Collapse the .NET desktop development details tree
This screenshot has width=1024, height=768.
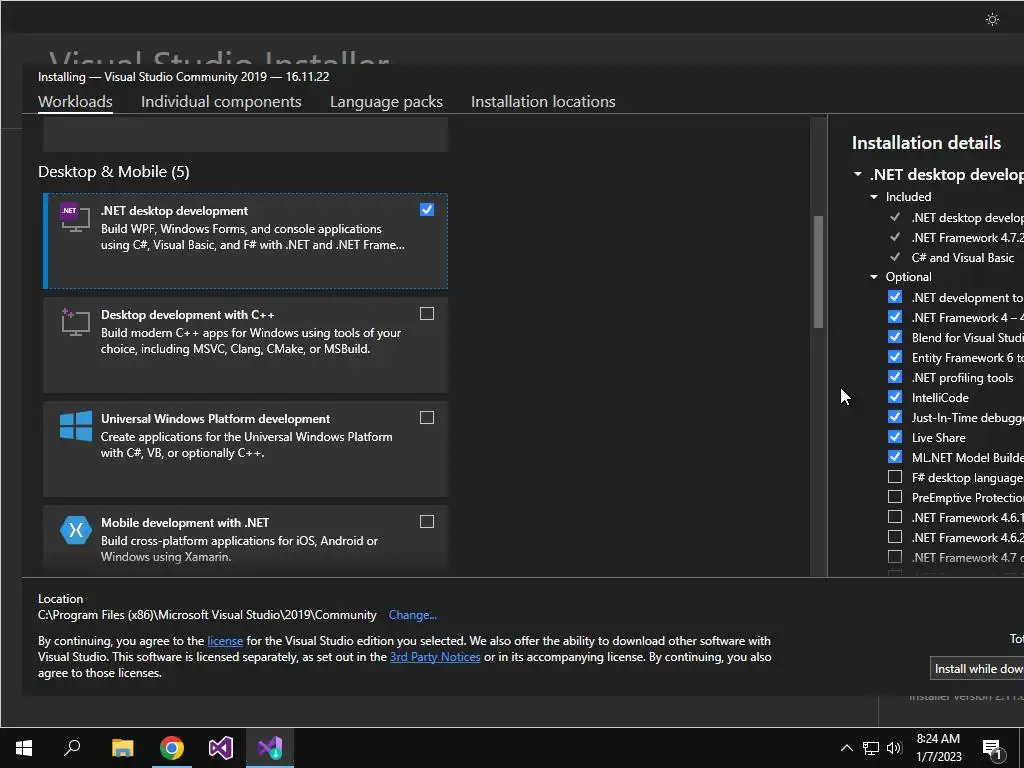[x=857, y=174]
